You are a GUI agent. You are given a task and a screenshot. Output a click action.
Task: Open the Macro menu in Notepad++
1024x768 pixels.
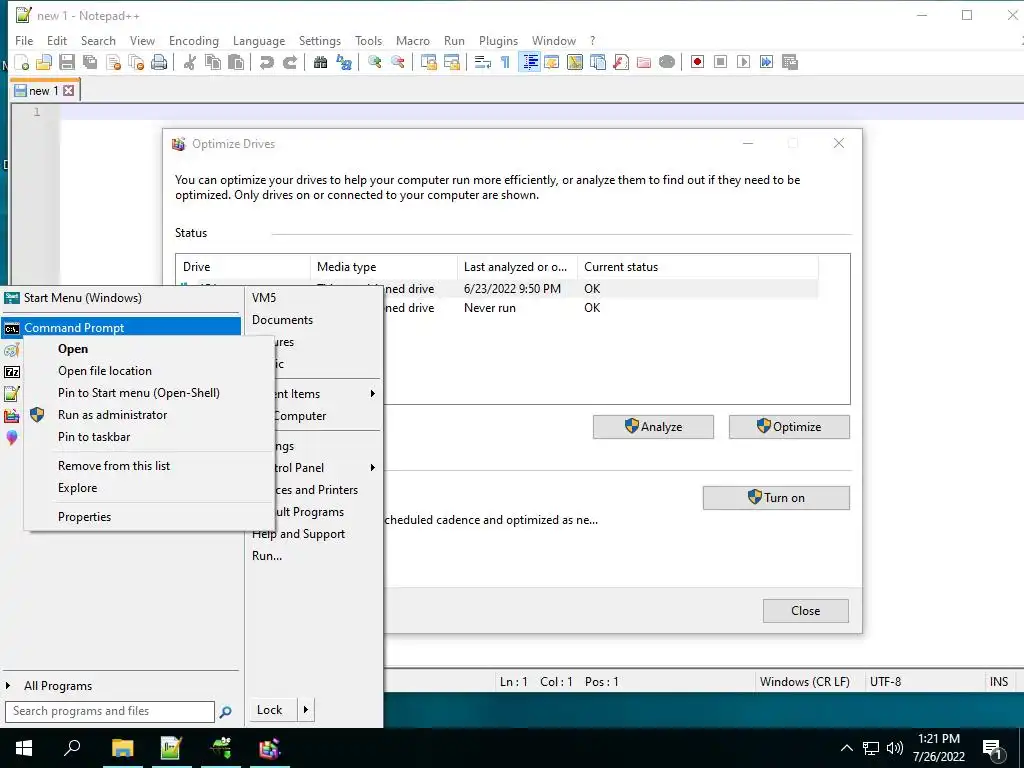413,40
